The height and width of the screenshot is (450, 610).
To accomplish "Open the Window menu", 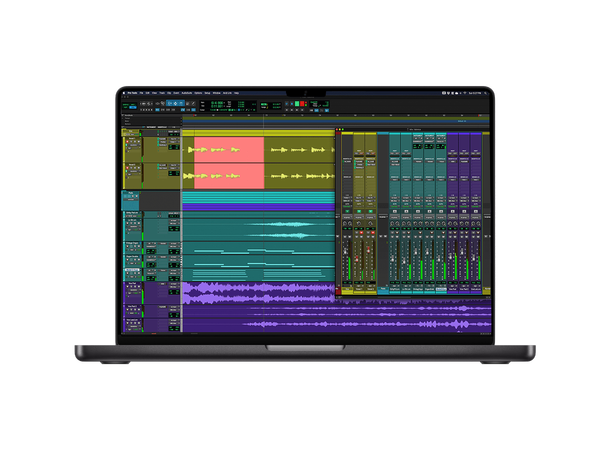I will point(217,93).
